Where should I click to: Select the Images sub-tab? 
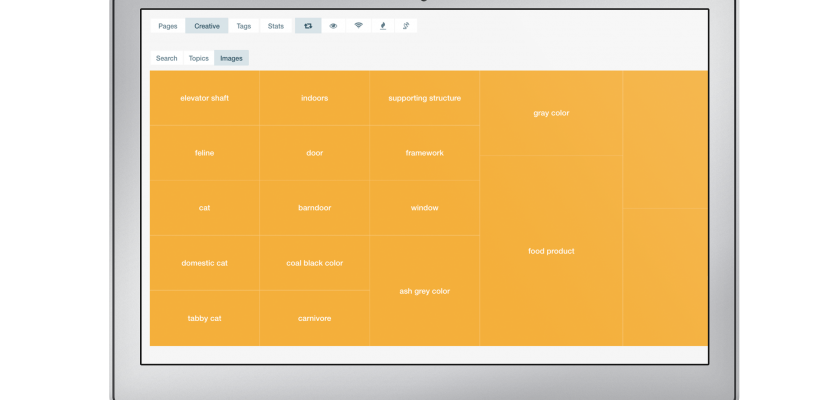[231, 58]
